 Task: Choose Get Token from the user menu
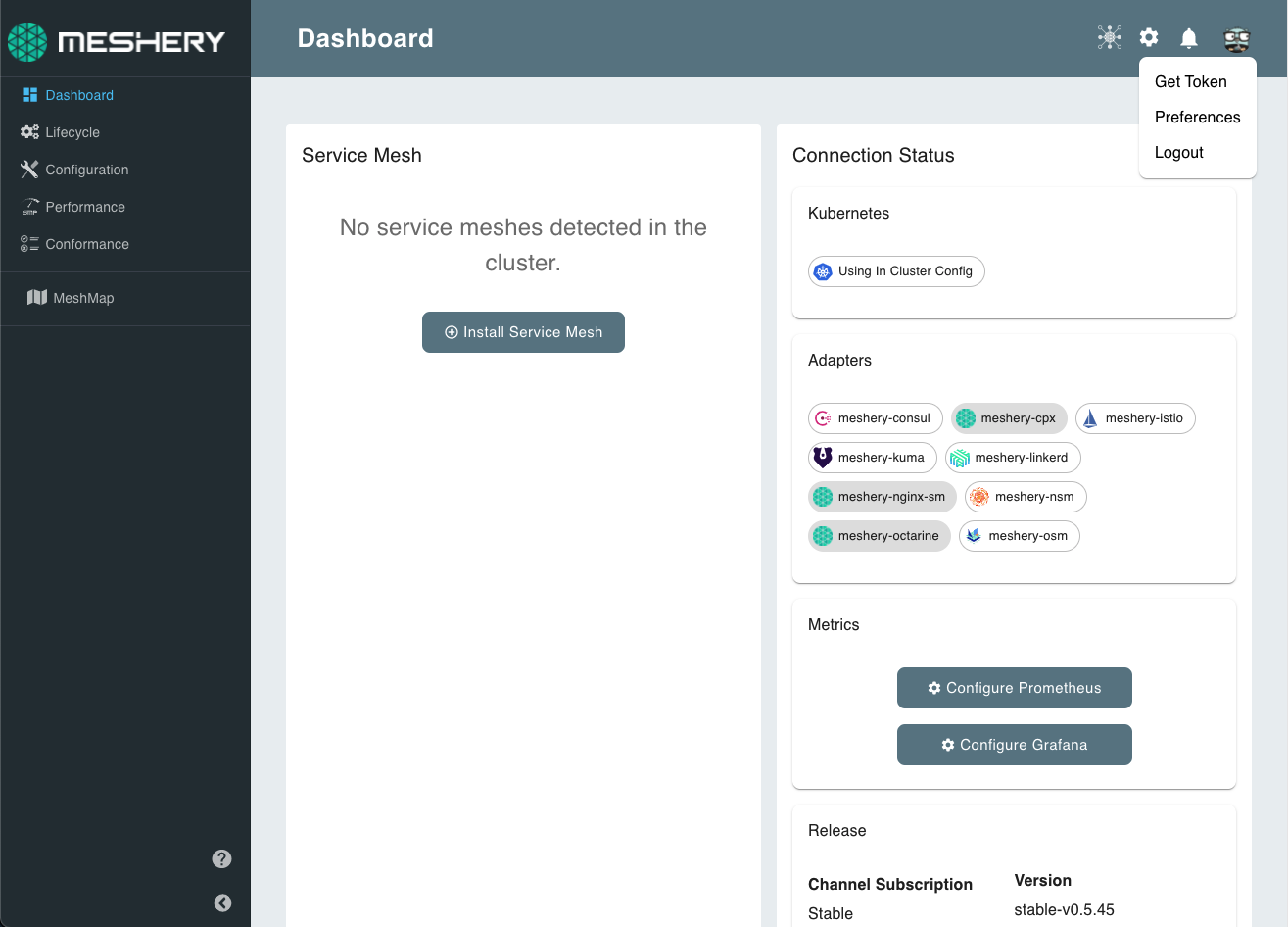(1190, 82)
